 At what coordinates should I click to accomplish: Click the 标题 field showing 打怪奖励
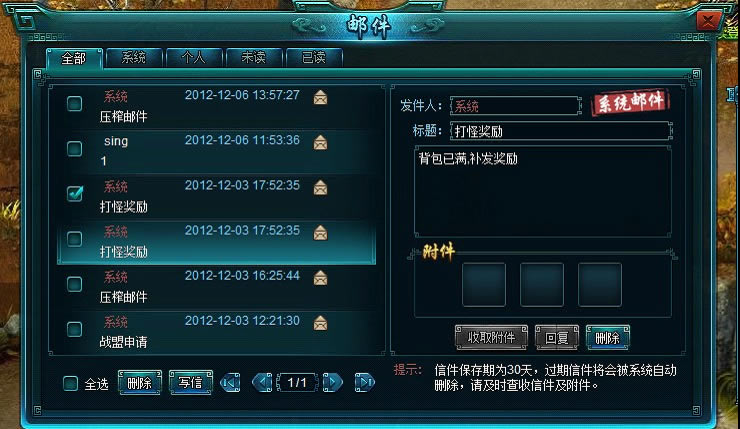click(x=562, y=131)
